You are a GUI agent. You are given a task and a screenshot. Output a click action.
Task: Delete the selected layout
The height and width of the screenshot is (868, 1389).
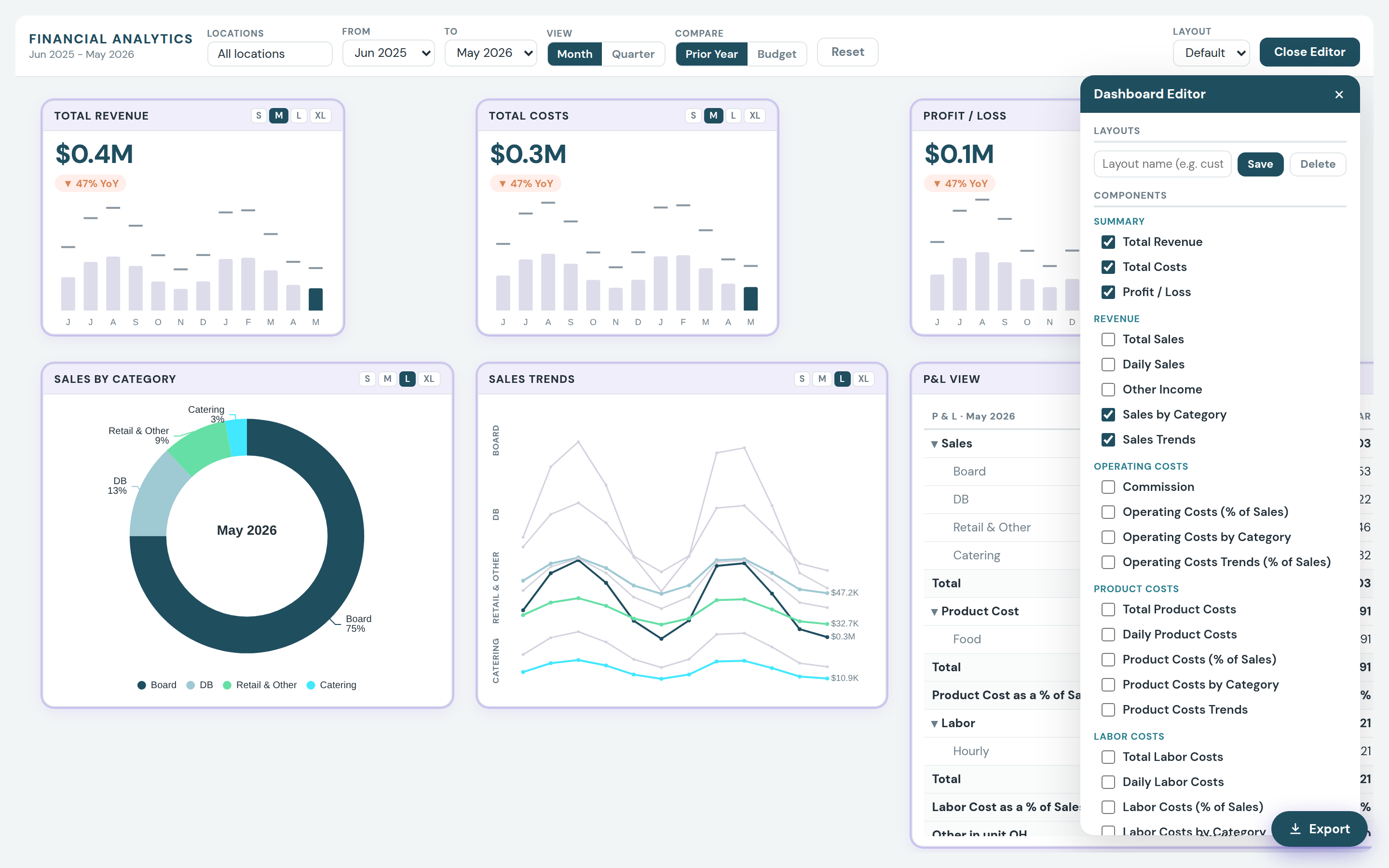click(1317, 164)
